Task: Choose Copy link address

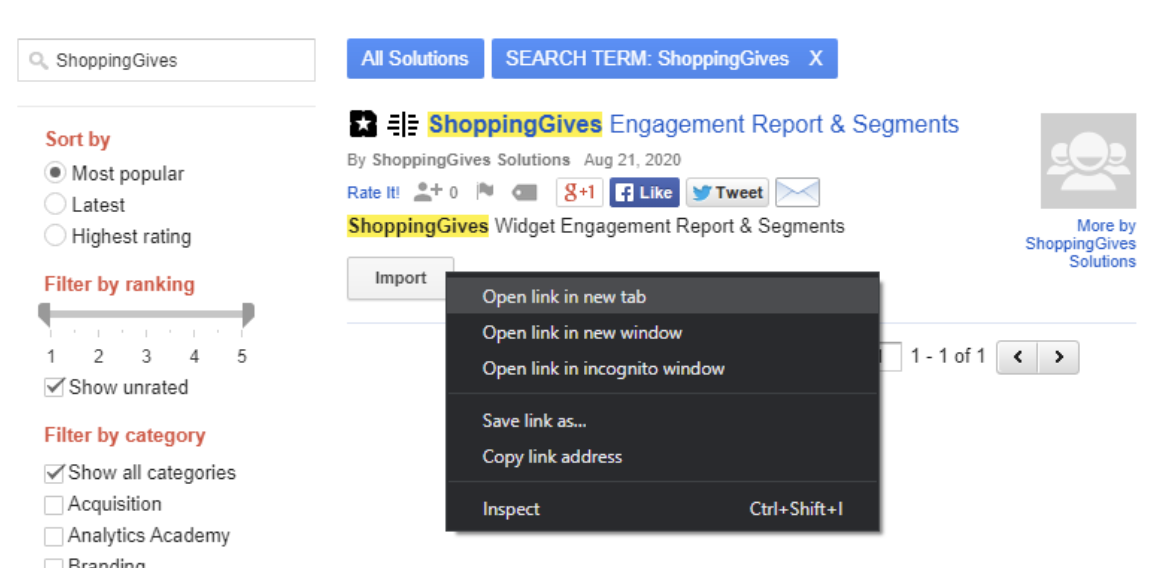Action: point(662,457)
